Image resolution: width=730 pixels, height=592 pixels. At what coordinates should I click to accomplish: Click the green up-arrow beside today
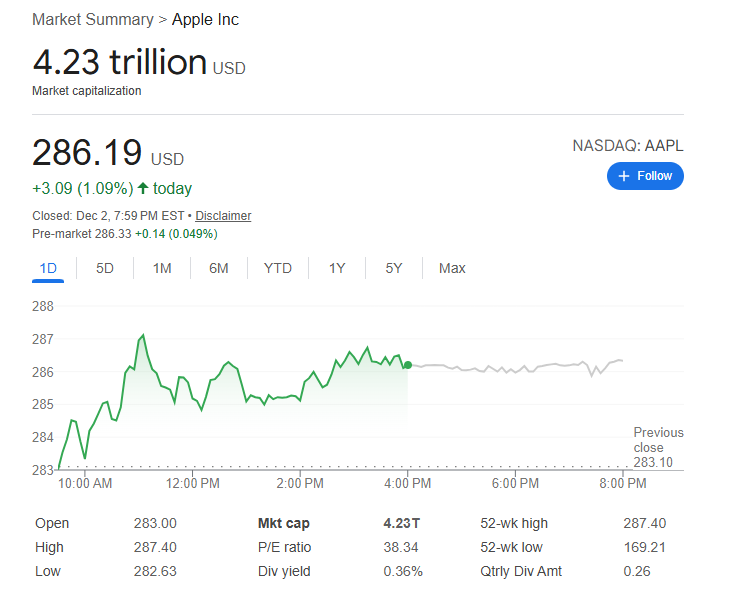pos(143,188)
